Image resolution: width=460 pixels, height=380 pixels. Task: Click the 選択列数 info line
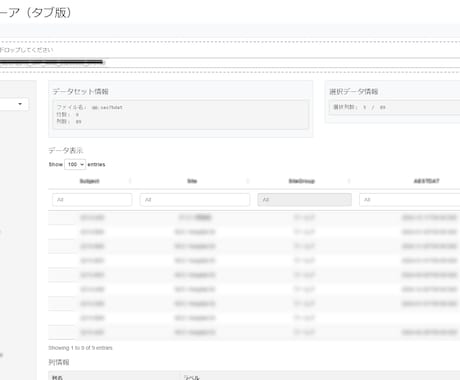point(359,107)
